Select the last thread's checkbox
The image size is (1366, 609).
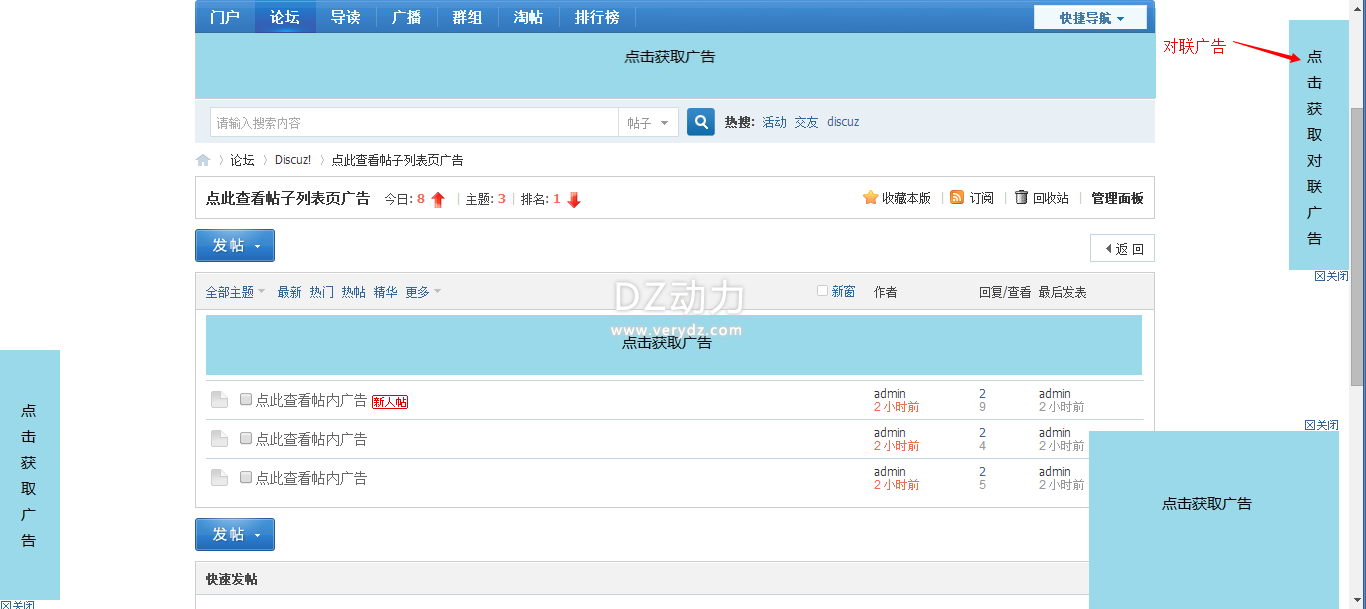pyautogui.click(x=246, y=477)
